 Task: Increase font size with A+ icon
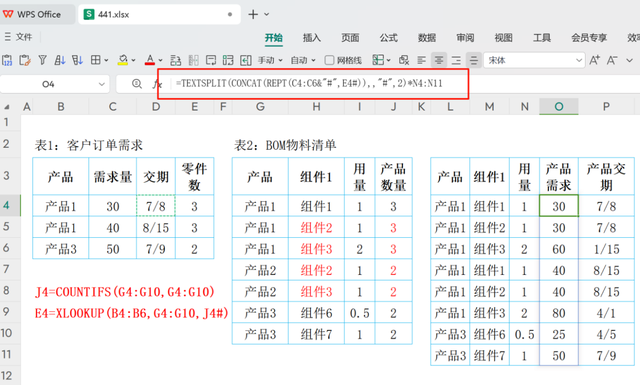(594, 60)
